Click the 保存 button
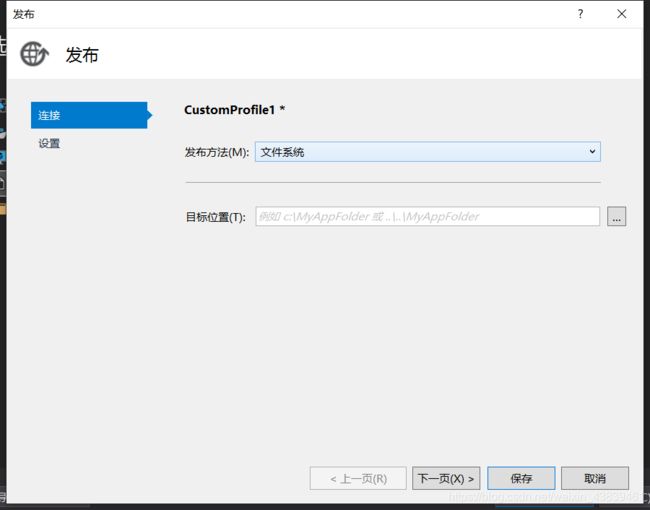650x510 pixels. click(x=521, y=478)
